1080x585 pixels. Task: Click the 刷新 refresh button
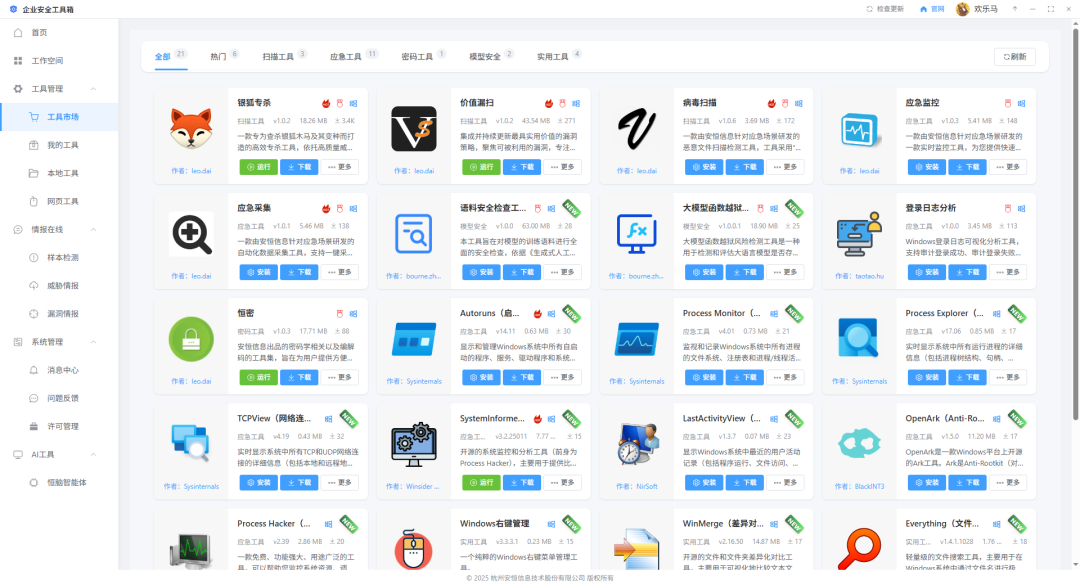click(x=1014, y=57)
